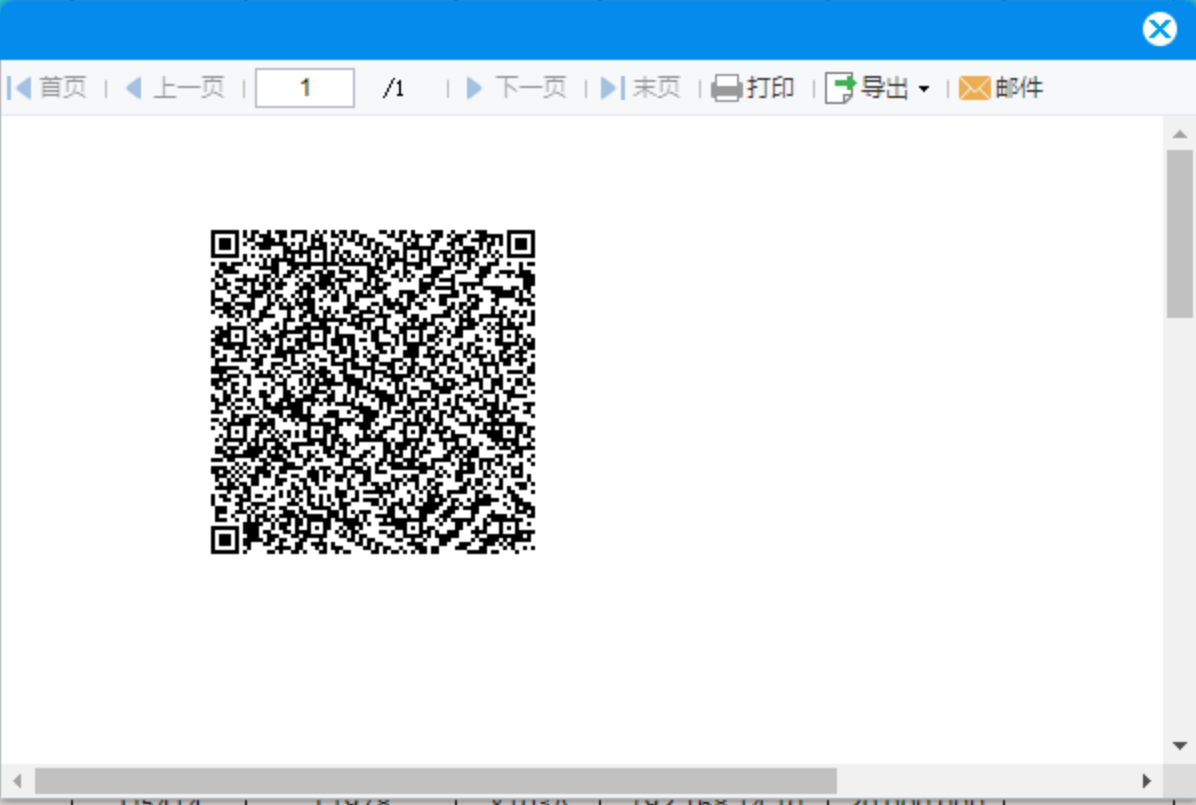1196x805 pixels.
Task: Click the vertical scrollbar thumb
Action: pyautogui.click(x=1180, y=233)
